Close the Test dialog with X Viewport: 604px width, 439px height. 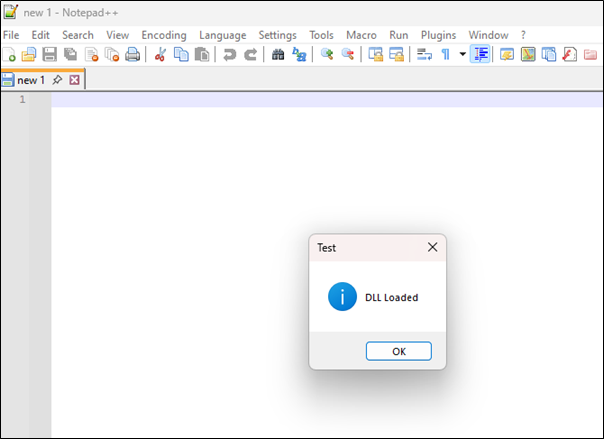tap(432, 247)
